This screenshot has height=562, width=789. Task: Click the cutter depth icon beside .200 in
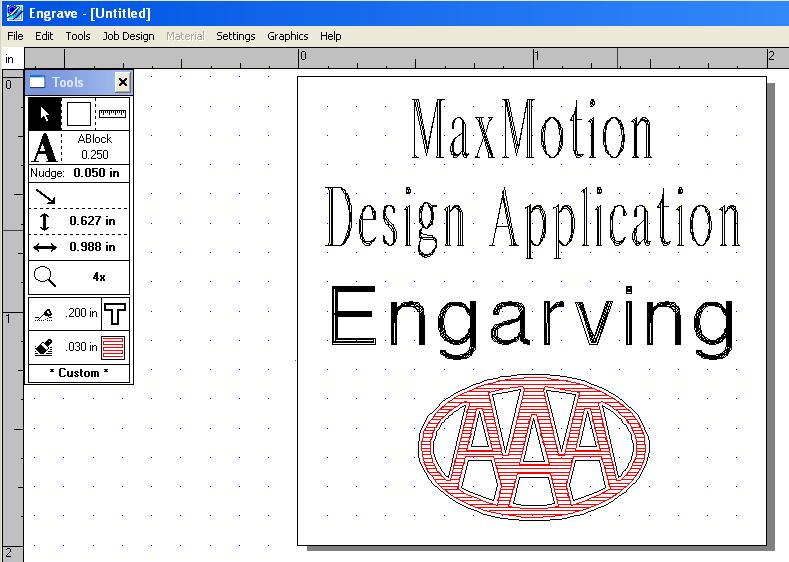44,314
